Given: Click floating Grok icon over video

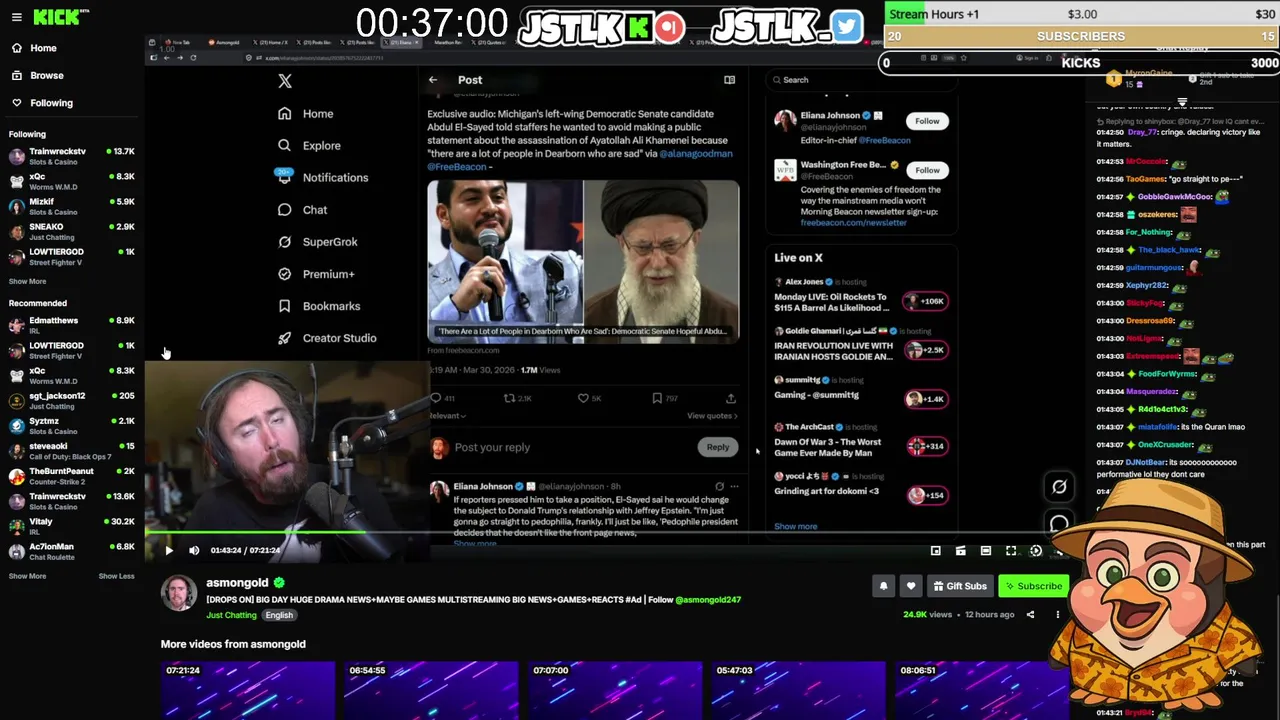Looking at the screenshot, I should tap(1059, 487).
